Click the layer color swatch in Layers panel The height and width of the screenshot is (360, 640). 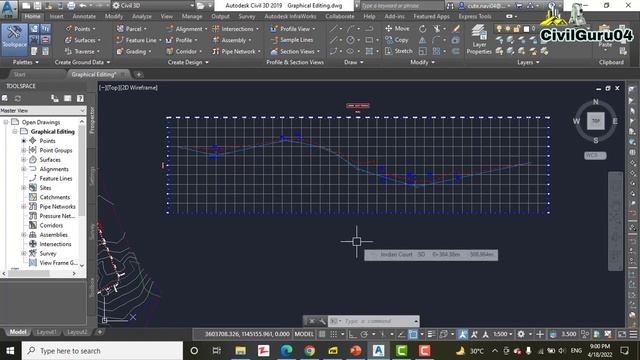526,29
